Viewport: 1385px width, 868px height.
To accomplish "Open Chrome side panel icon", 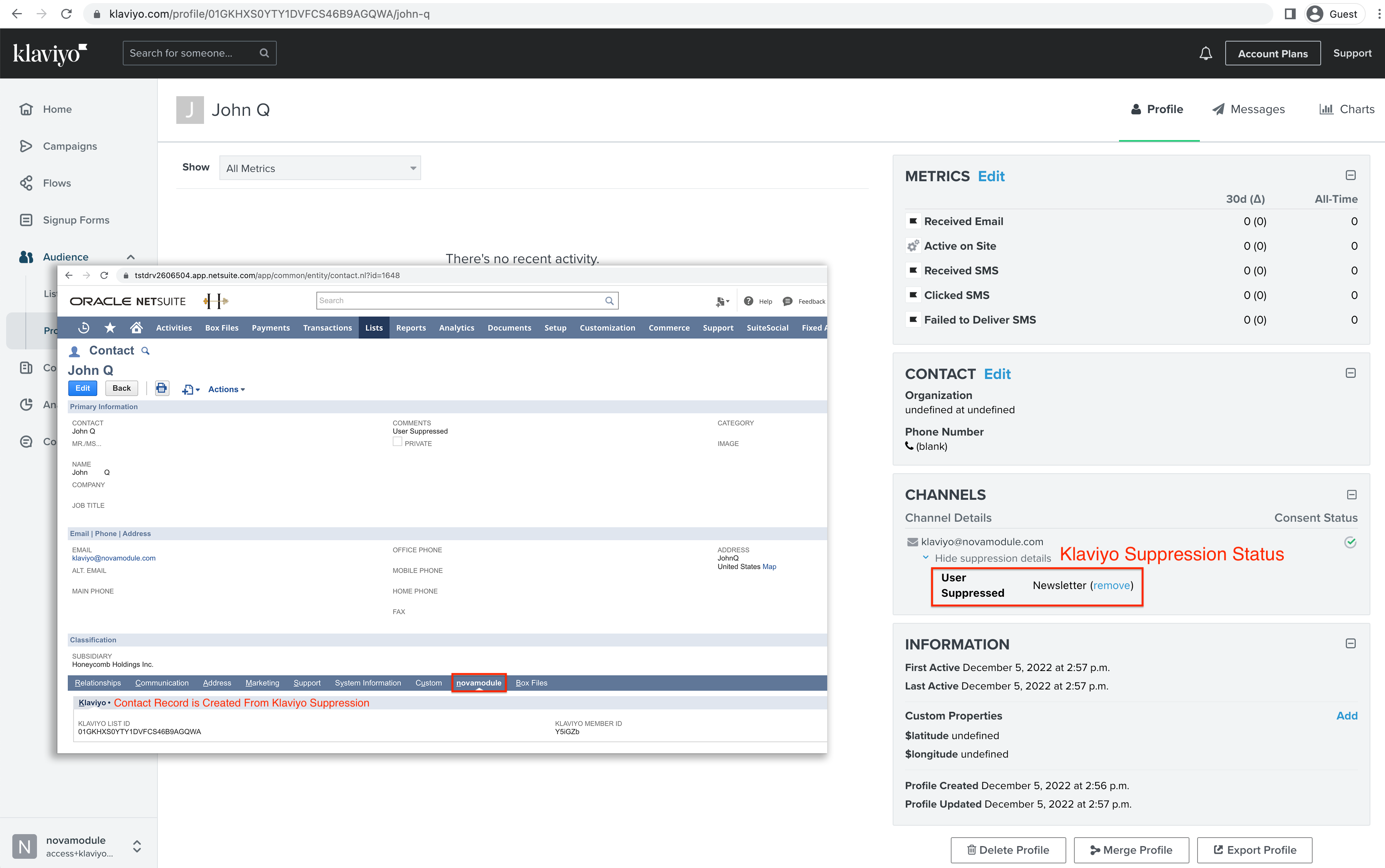I will (x=1290, y=14).
